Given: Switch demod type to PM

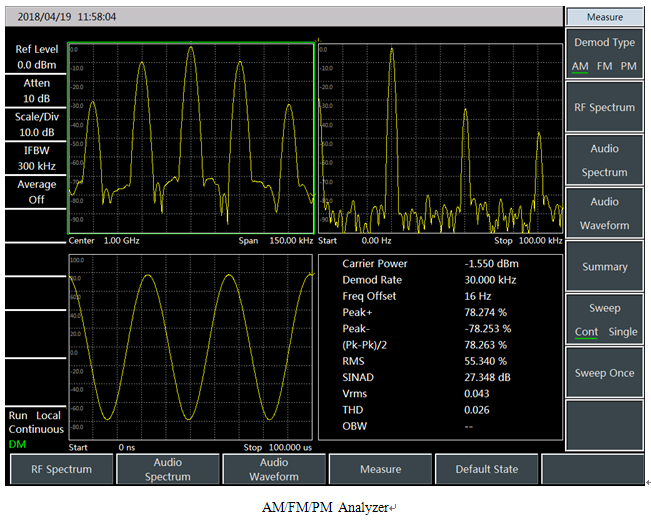Looking at the screenshot, I should 628,66.
